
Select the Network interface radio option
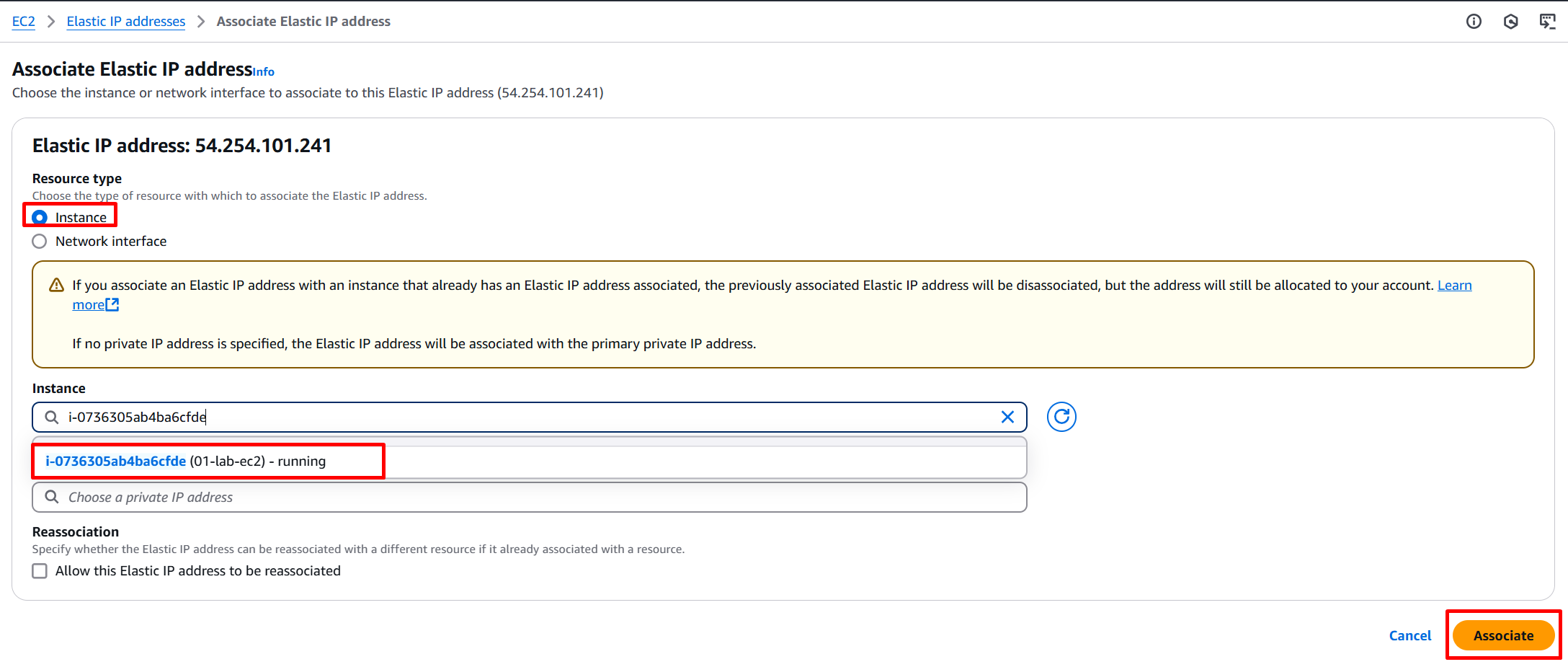tap(40, 242)
